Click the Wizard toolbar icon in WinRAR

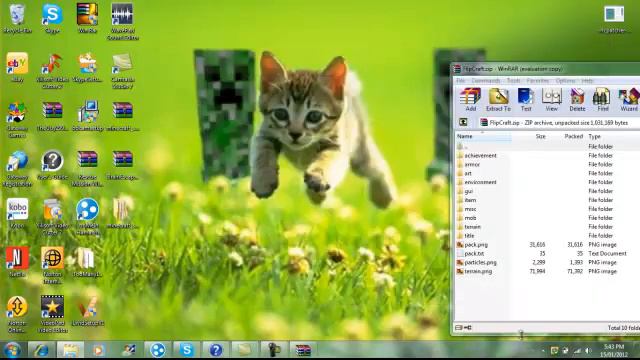coord(629,100)
